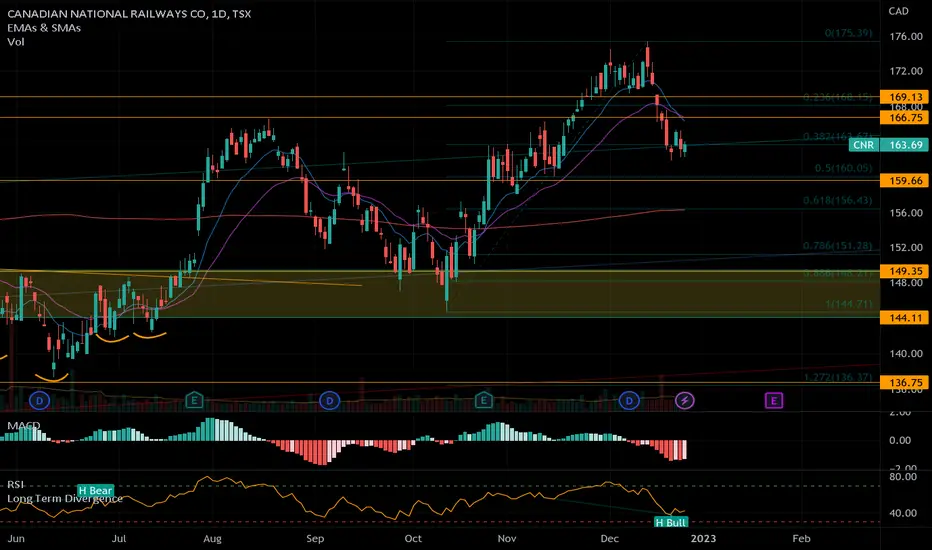The height and width of the screenshot is (550, 932).
Task: Click the Fibonacci 0(175.39) level label
Action: [848, 33]
